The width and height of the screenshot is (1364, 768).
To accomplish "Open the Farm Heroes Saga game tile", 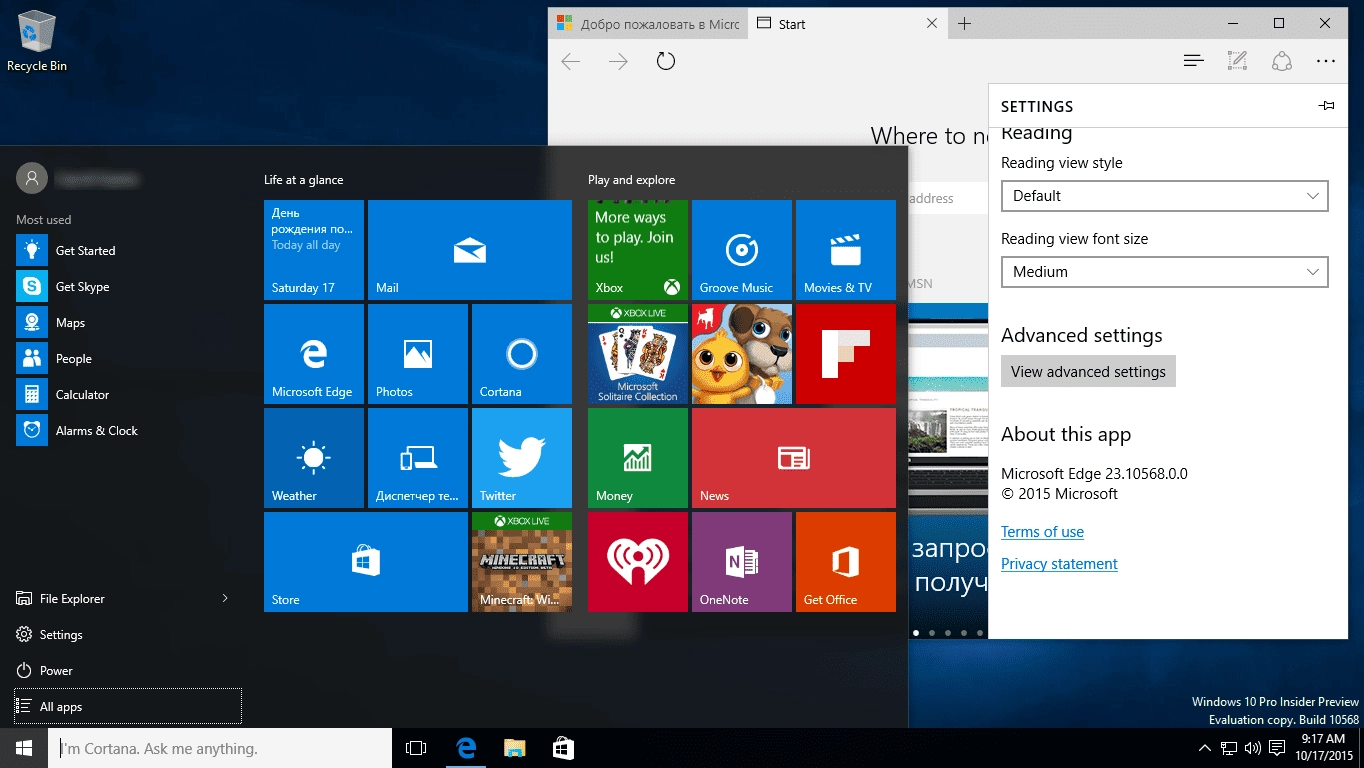I will click(742, 354).
